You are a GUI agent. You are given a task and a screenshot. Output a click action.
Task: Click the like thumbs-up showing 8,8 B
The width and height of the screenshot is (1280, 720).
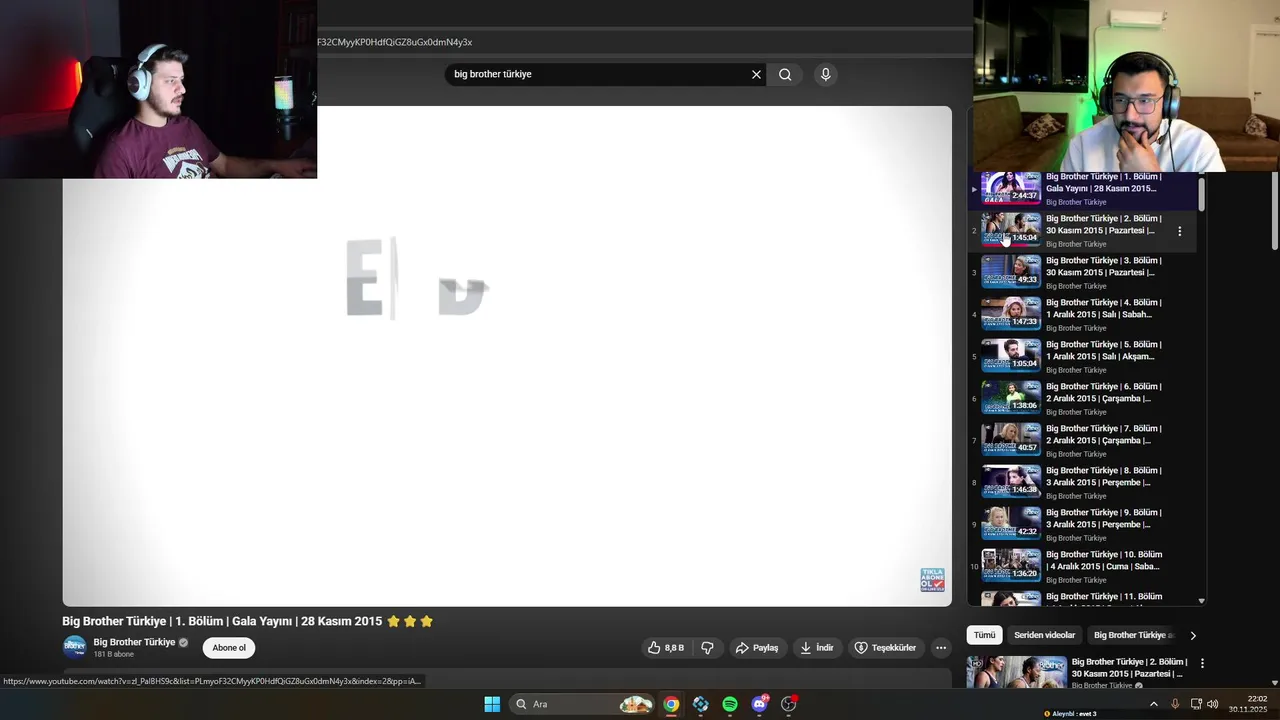[665, 648]
